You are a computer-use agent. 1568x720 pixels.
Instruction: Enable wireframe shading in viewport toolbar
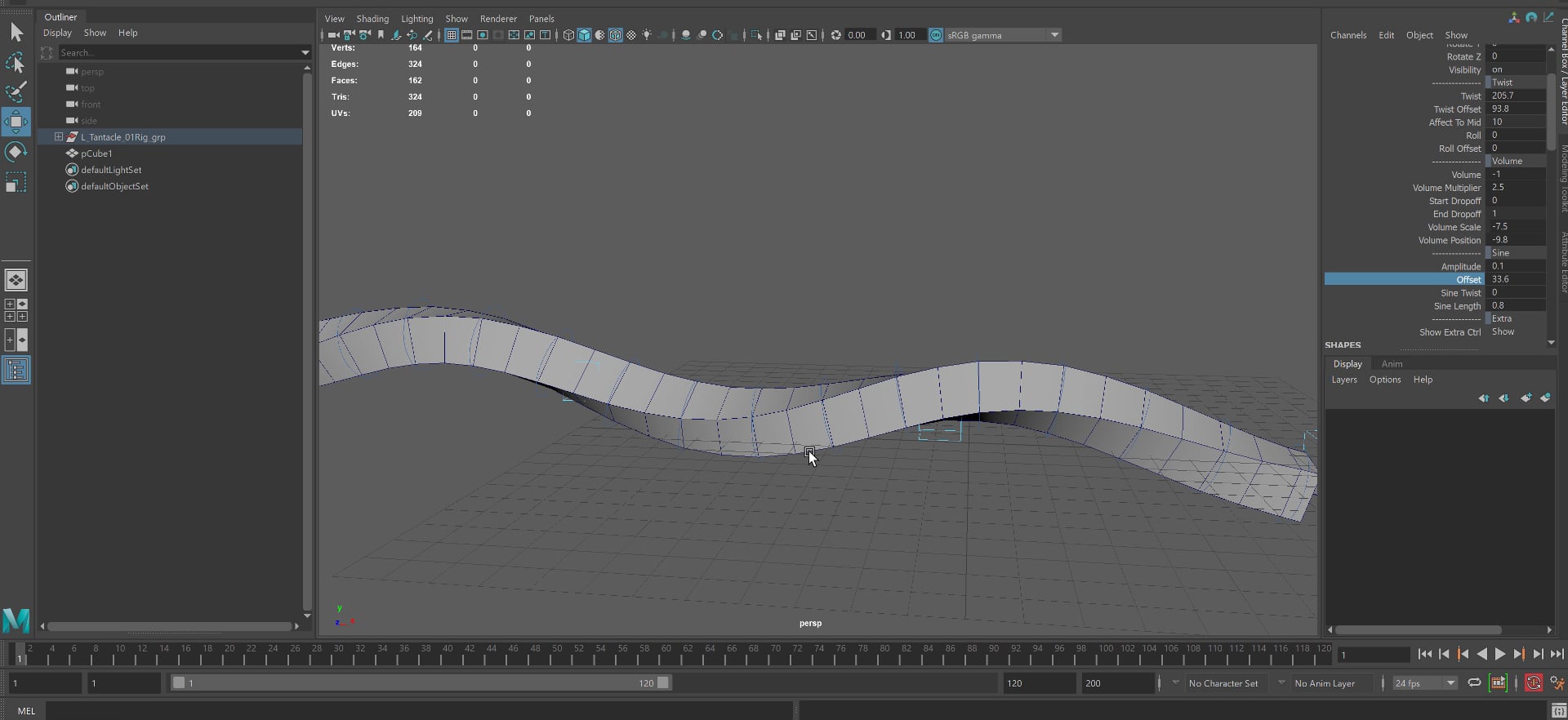568,35
